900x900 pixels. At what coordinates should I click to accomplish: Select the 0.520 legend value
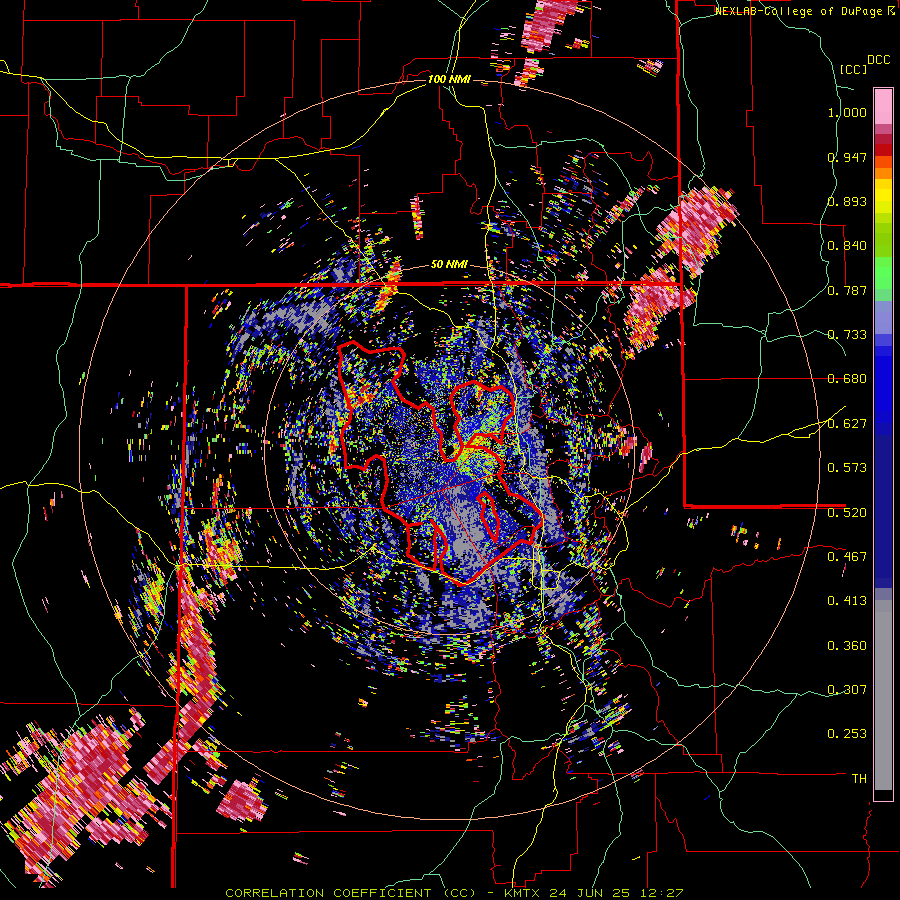click(847, 512)
